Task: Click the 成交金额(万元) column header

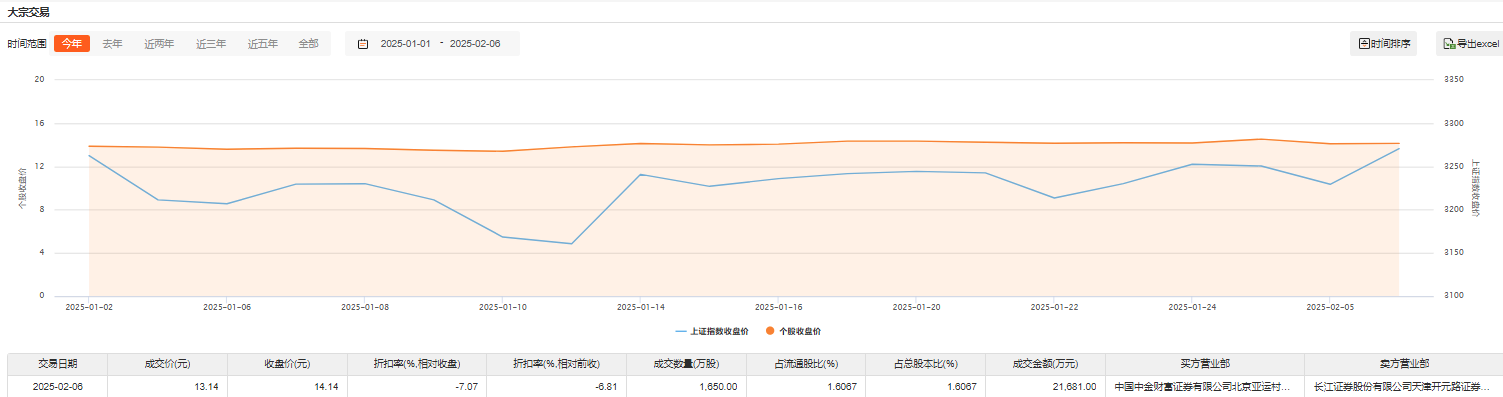Action: [x=1045, y=364]
